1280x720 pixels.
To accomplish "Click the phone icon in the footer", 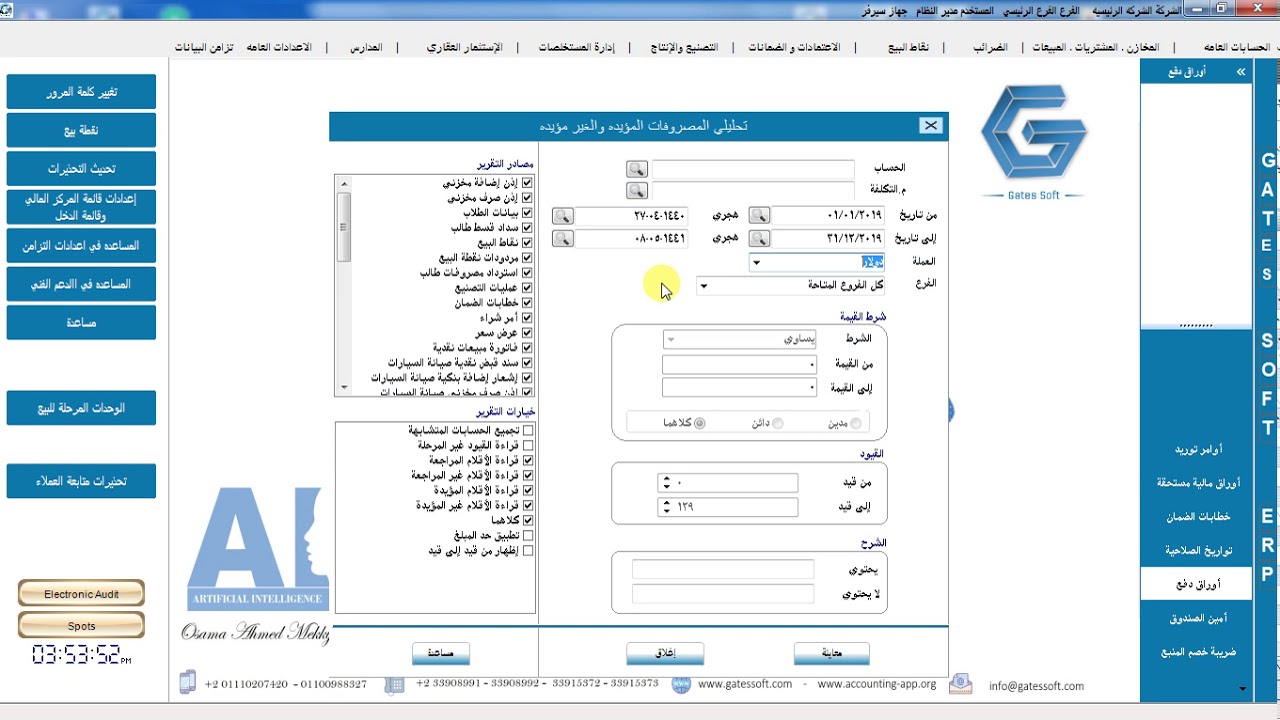I will click(187, 683).
